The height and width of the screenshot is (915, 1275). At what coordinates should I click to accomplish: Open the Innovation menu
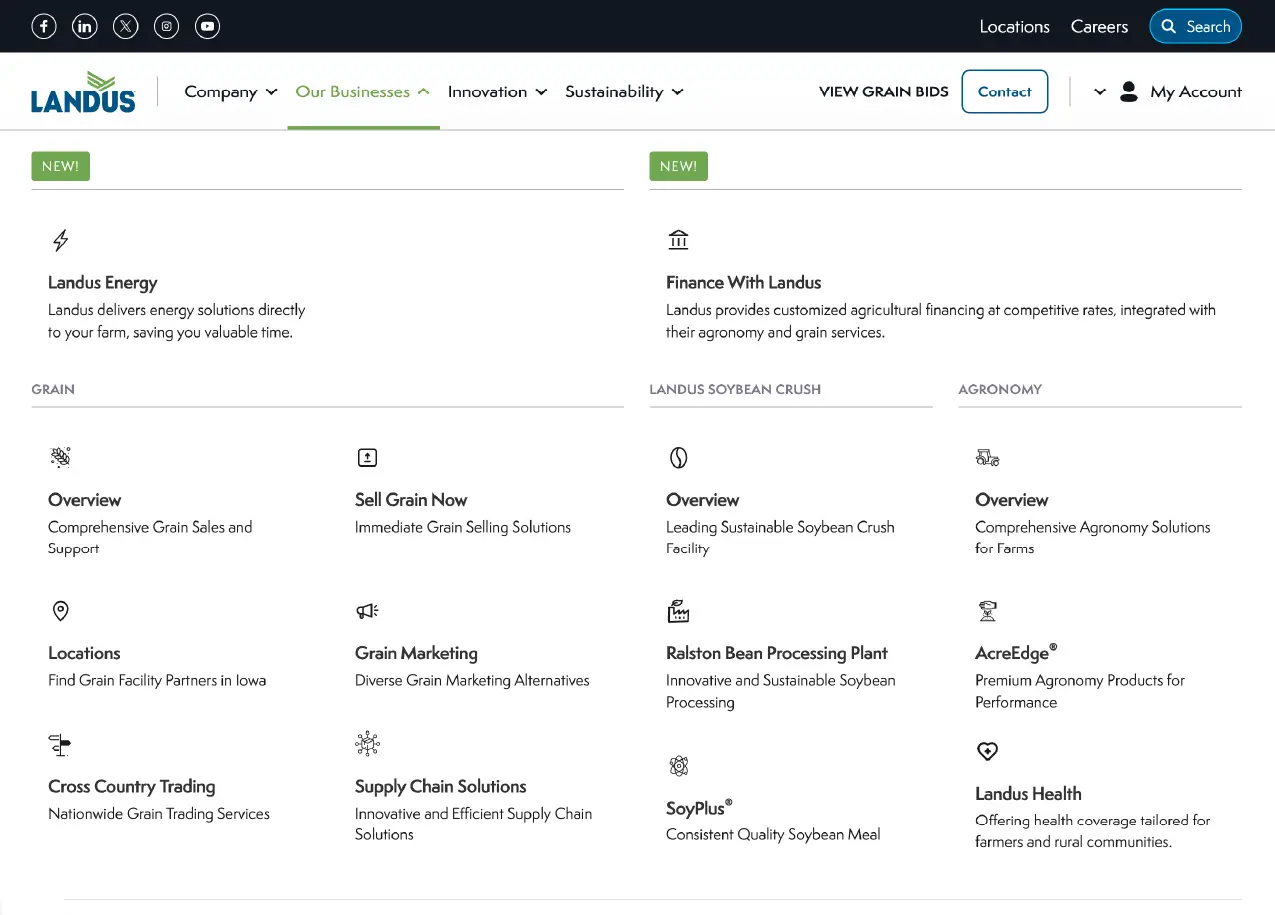[497, 92]
